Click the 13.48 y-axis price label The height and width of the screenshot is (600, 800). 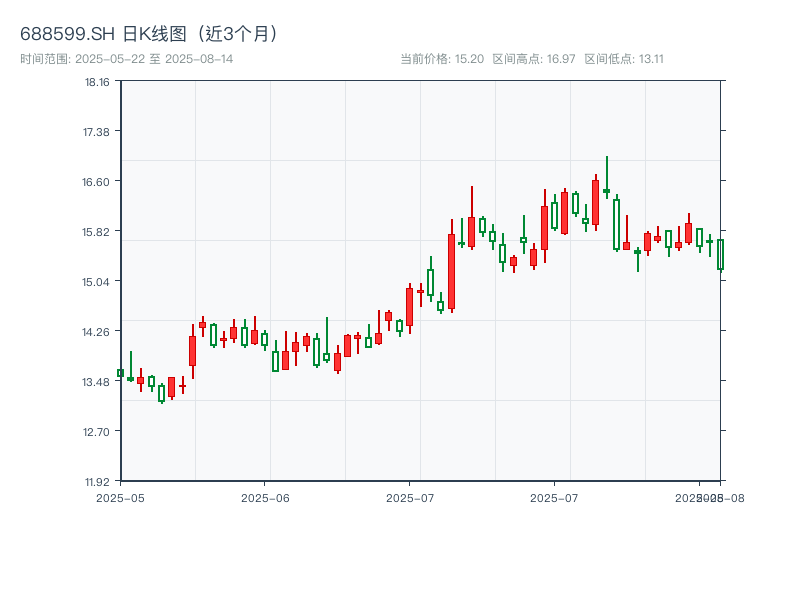pyautogui.click(x=97, y=381)
